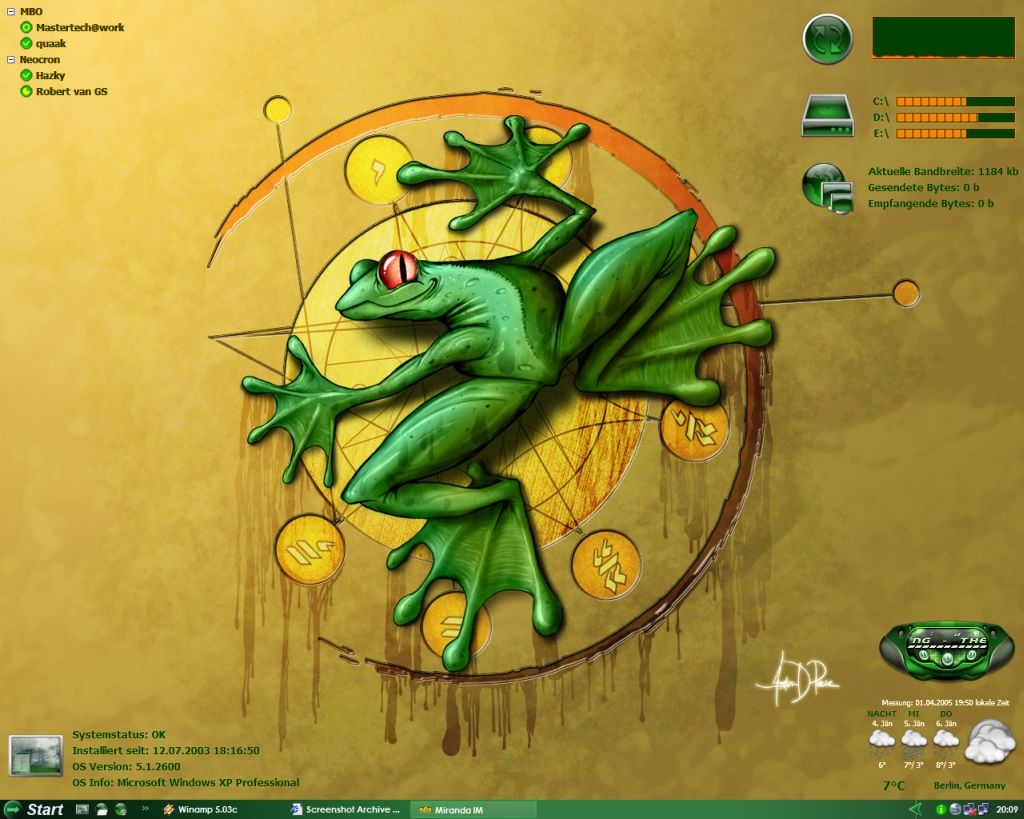Click the Neocron group label
1024x819 pixels.
[40, 59]
